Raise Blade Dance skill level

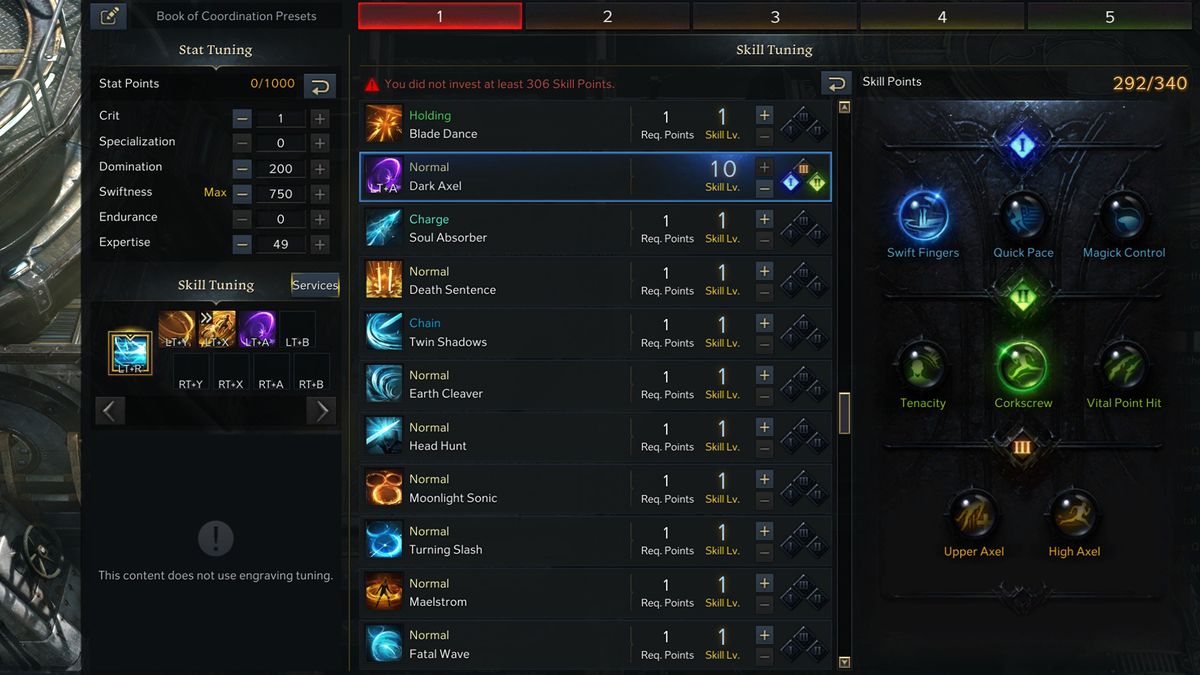tap(764, 115)
